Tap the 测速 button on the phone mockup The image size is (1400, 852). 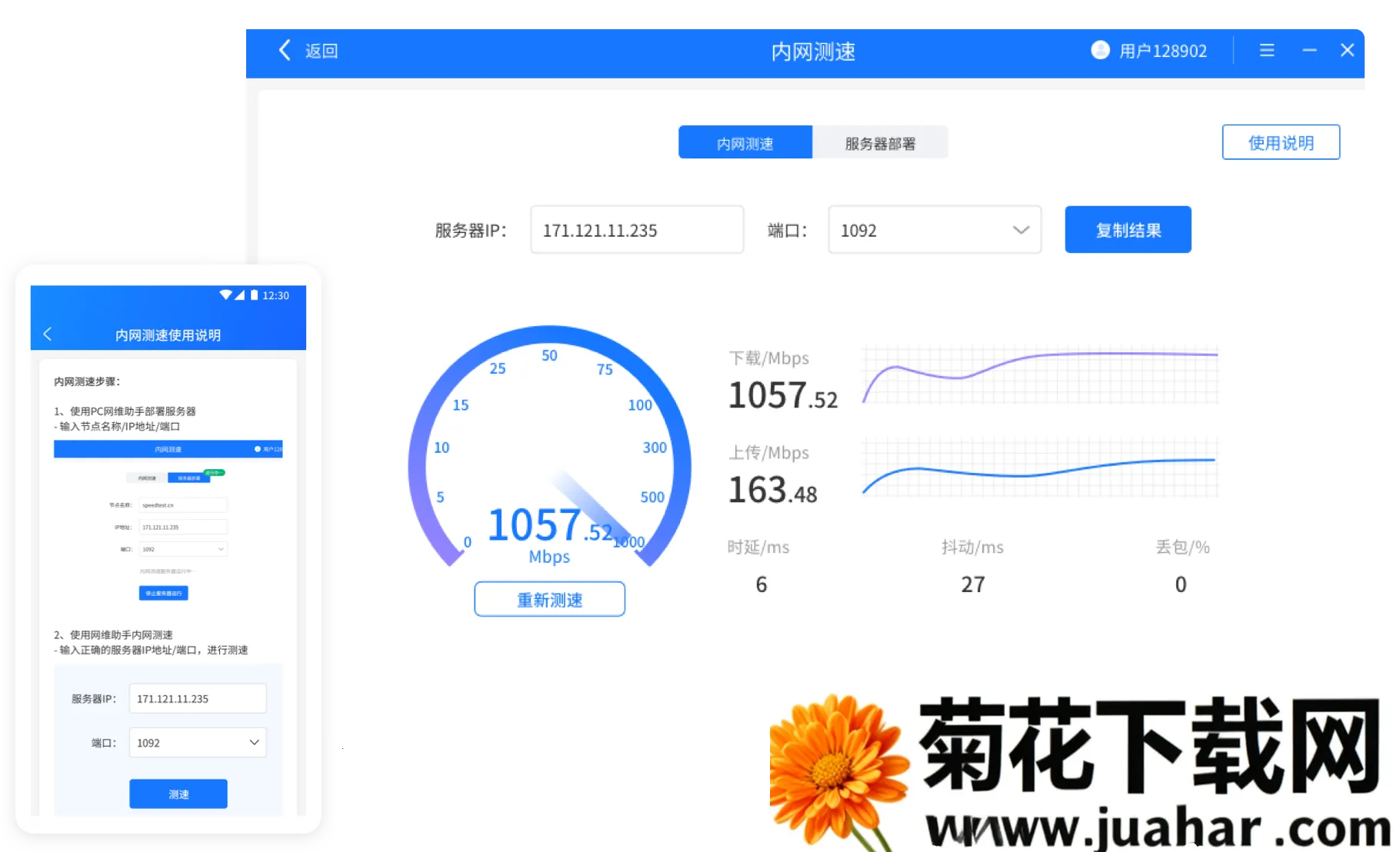[178, 794]
